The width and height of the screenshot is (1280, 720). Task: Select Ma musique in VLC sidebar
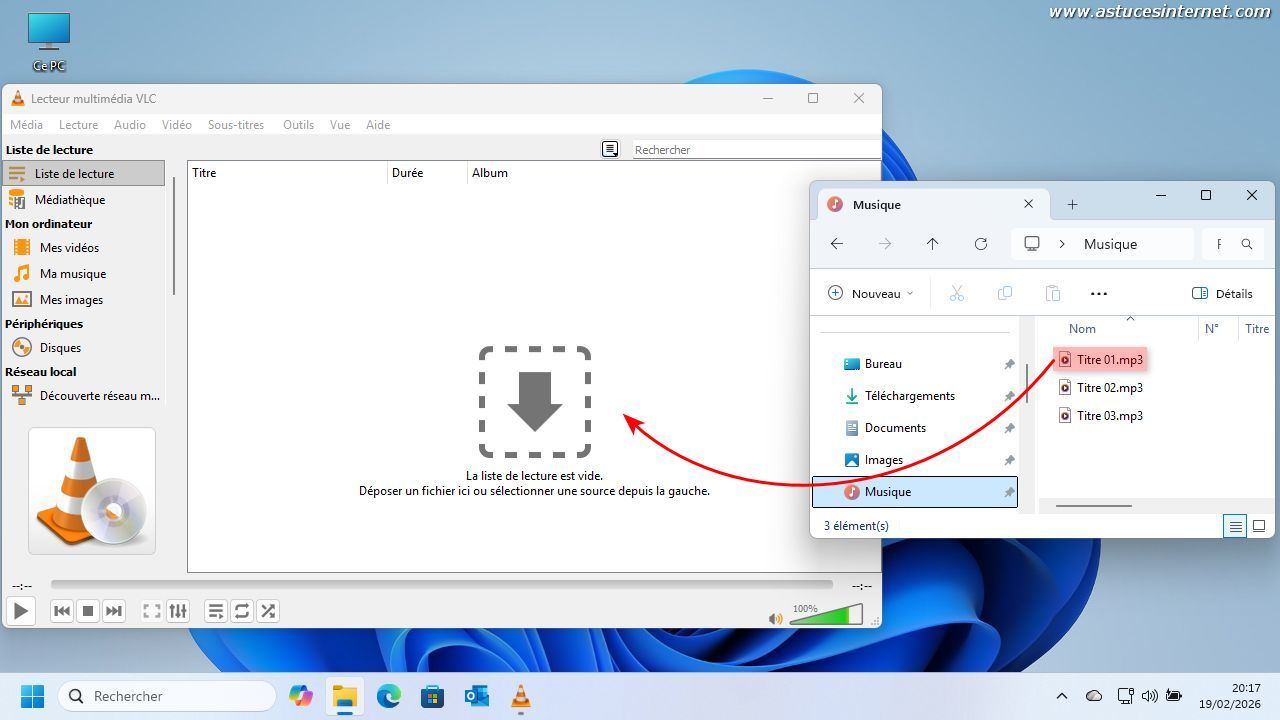(72, 274)
